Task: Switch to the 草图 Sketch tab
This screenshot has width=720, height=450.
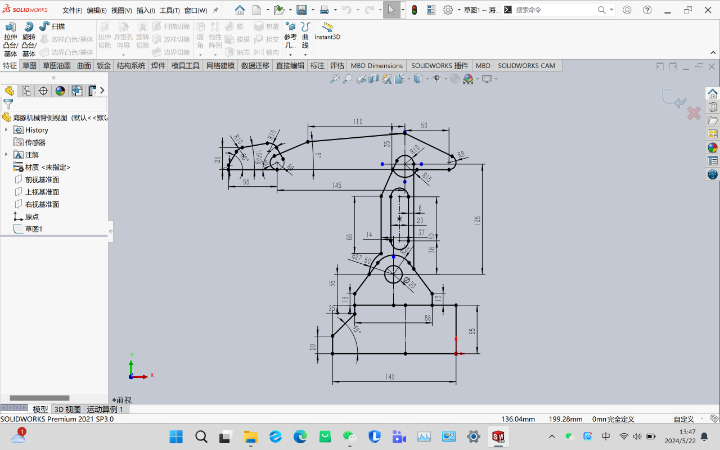Action: click(x=29, y=66)
